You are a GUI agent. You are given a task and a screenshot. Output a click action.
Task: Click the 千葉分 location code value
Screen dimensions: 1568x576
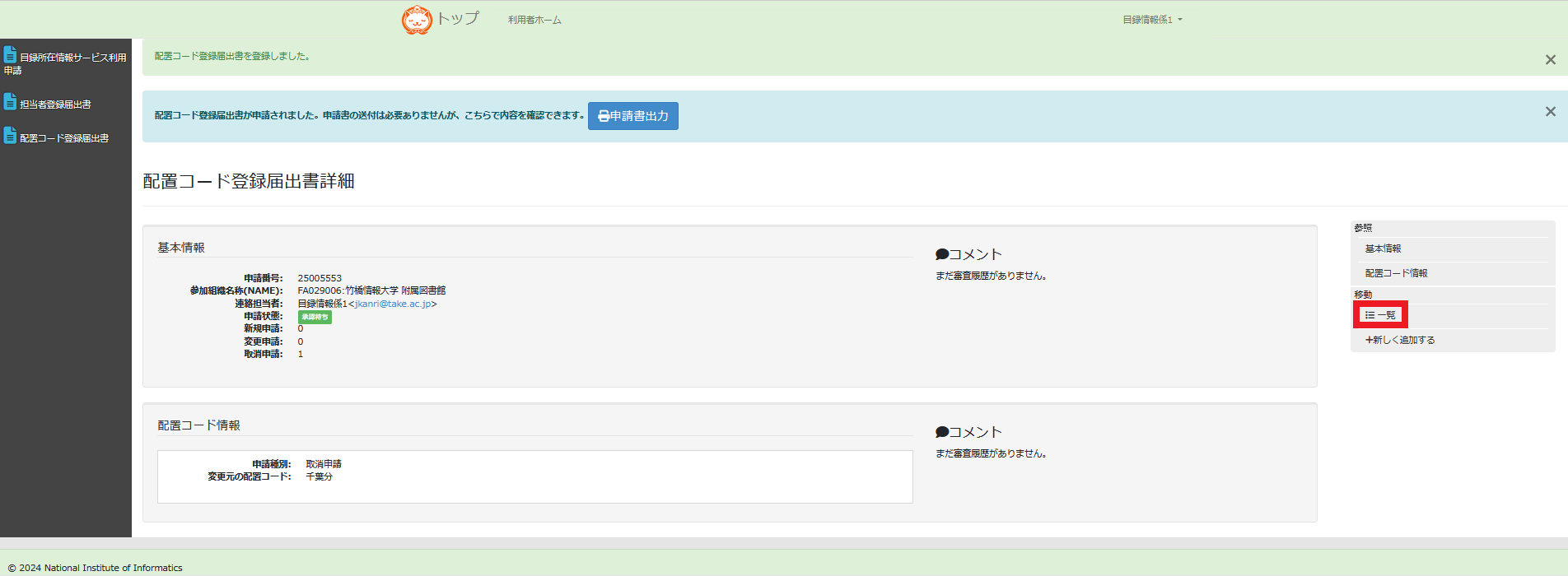point(319,476)
